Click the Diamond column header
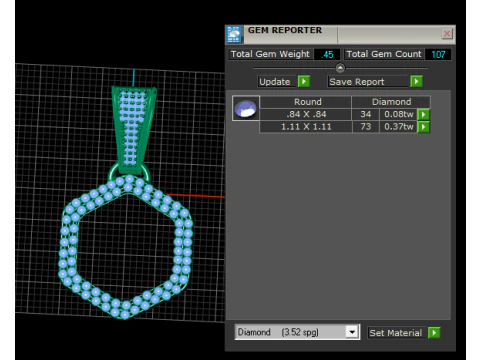The image size is (480, 360). [x=391, y=102]
